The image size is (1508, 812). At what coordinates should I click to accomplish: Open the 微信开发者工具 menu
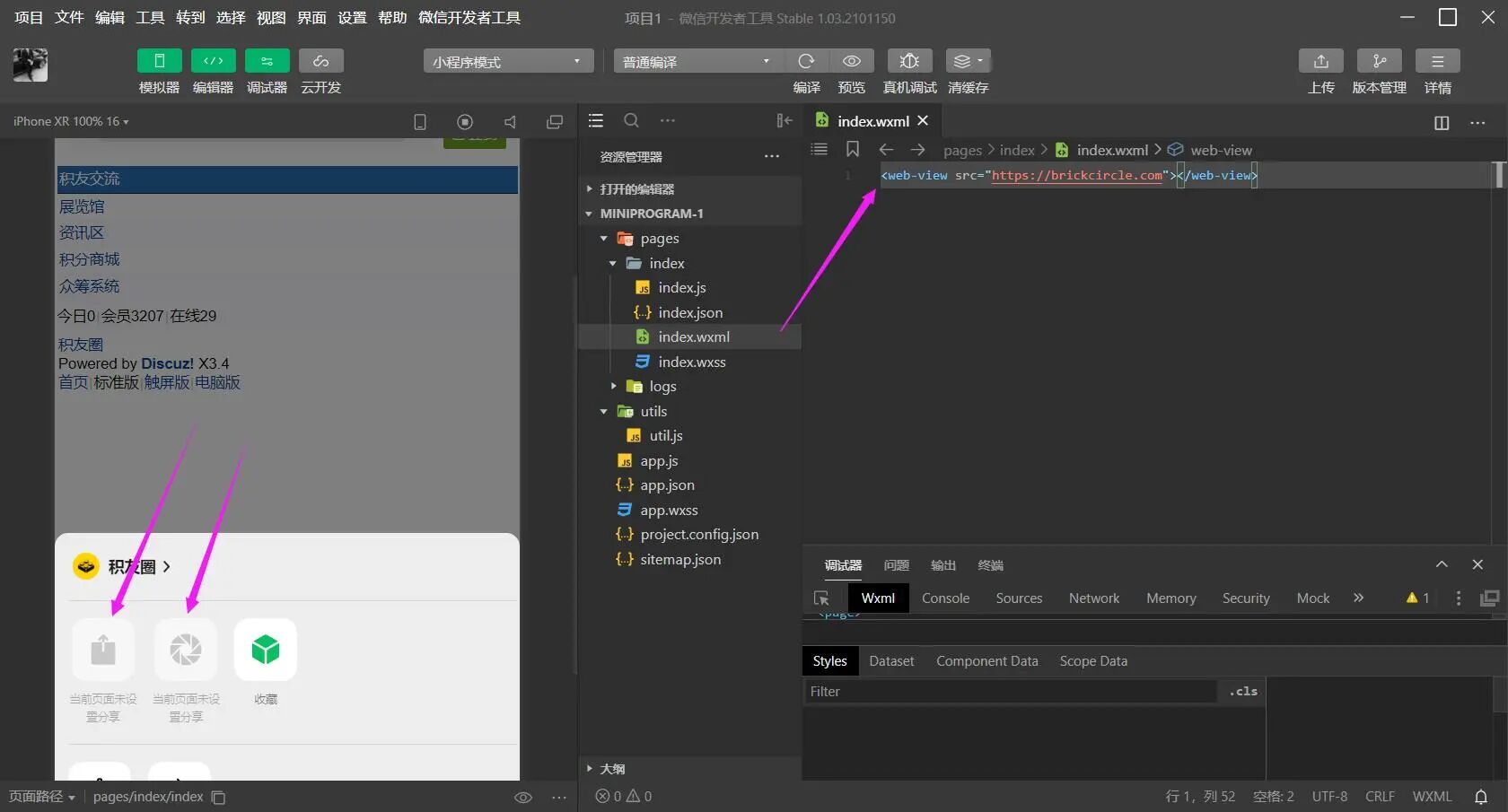(469, 18)
